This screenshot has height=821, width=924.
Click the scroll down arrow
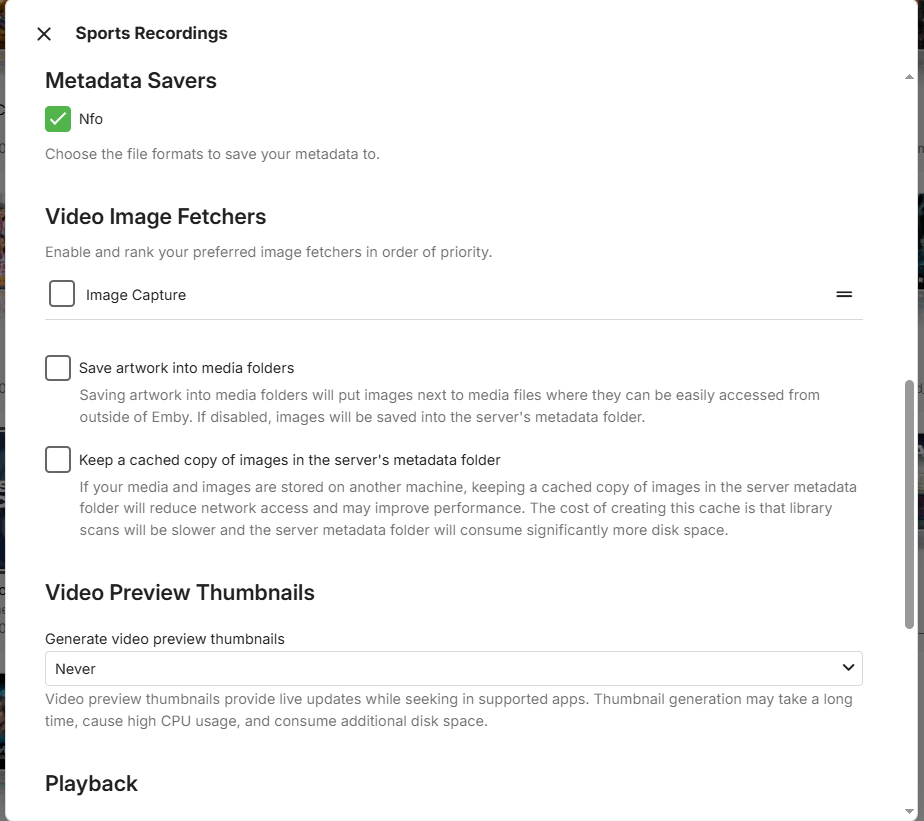click(x=909, y=811)
